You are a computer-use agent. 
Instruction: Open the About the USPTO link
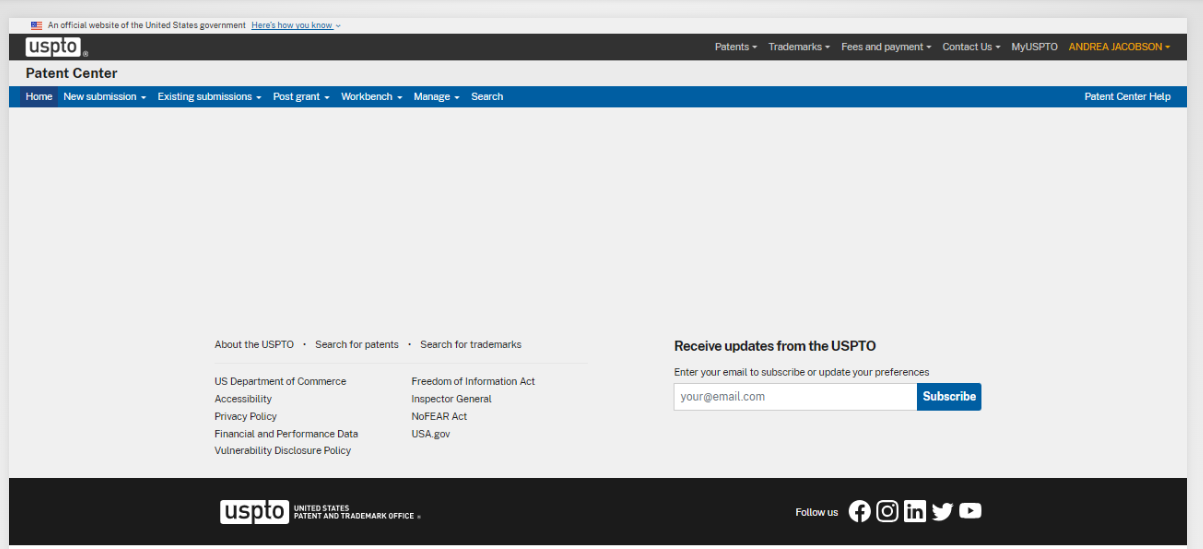(x=254, y=344)
